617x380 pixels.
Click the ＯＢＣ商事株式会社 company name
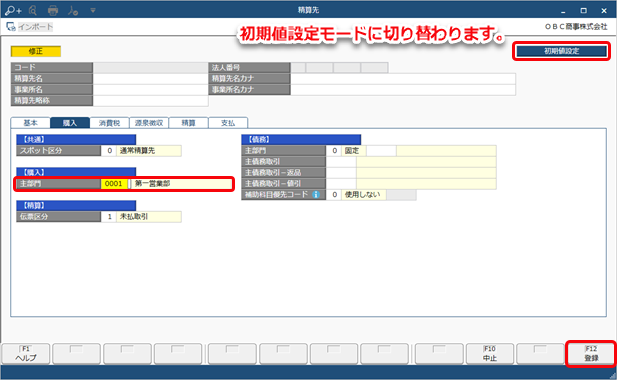coord(576,27)
